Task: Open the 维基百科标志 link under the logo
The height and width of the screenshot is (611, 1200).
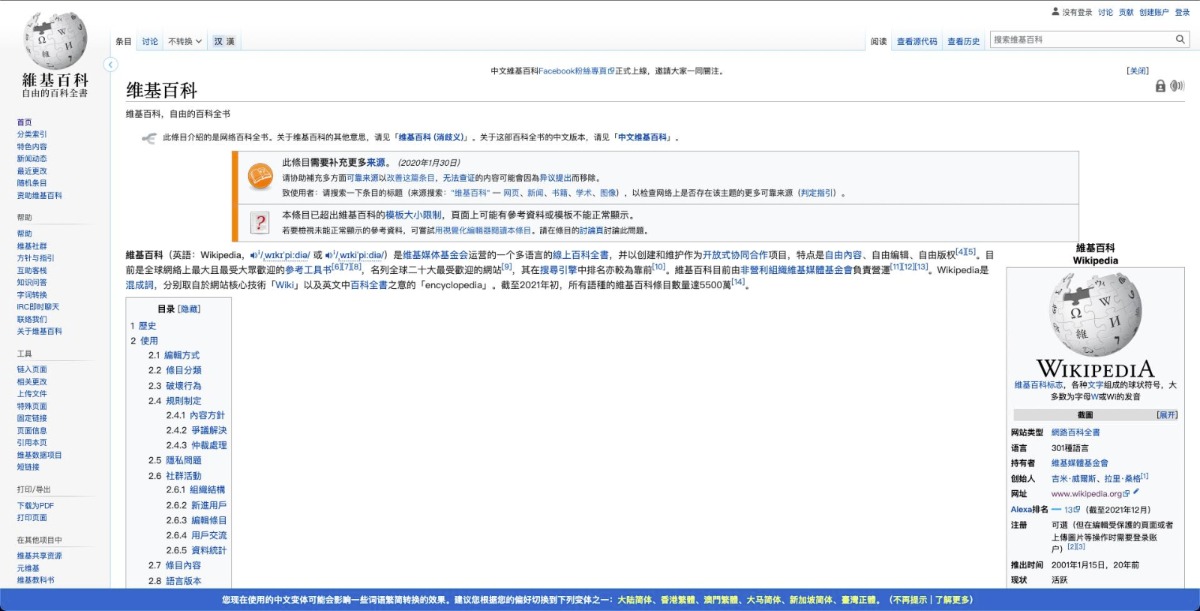Action: click(x=1038, y=384)
